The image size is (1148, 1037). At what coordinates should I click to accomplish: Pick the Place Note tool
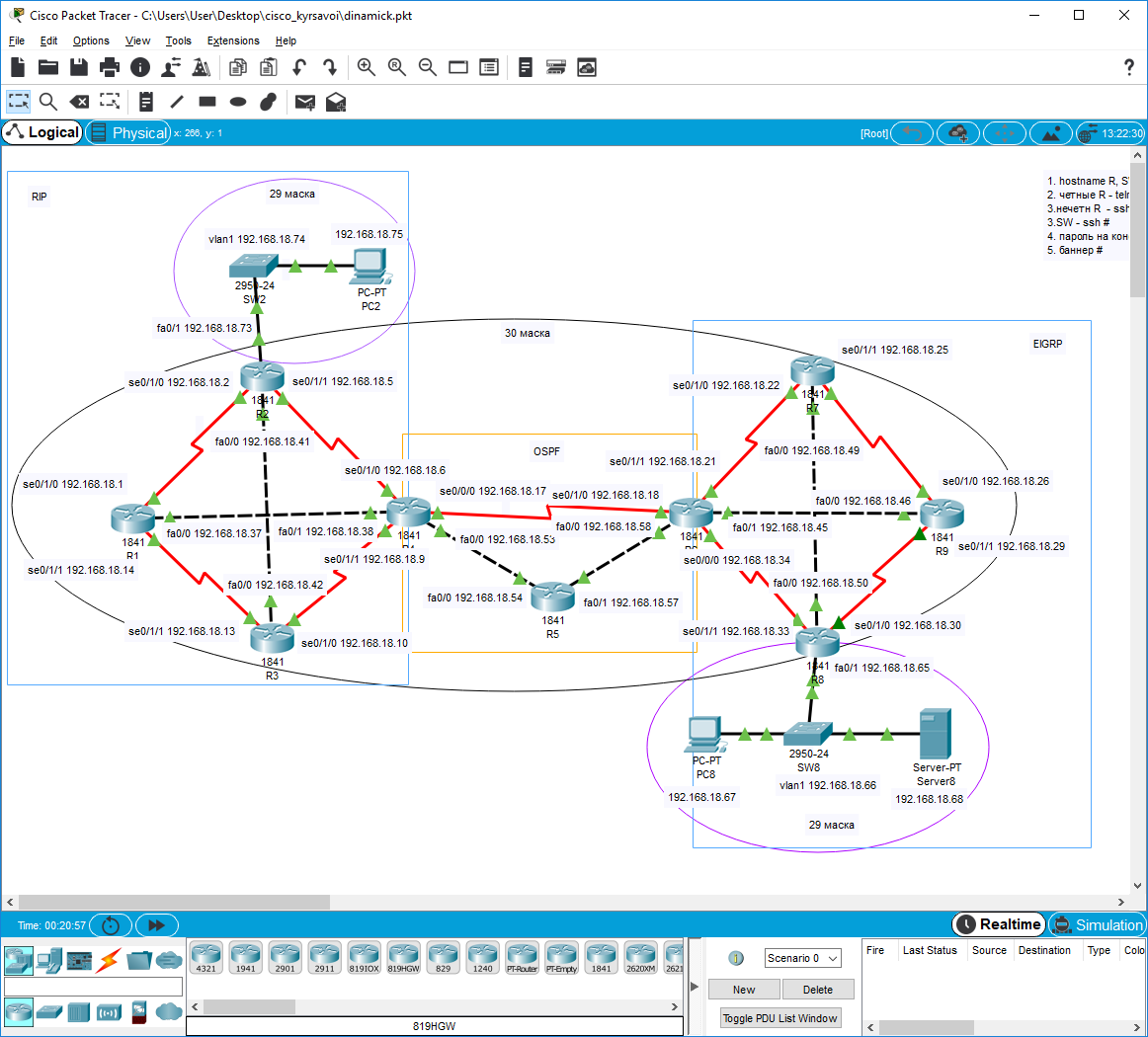coord(145,102)
